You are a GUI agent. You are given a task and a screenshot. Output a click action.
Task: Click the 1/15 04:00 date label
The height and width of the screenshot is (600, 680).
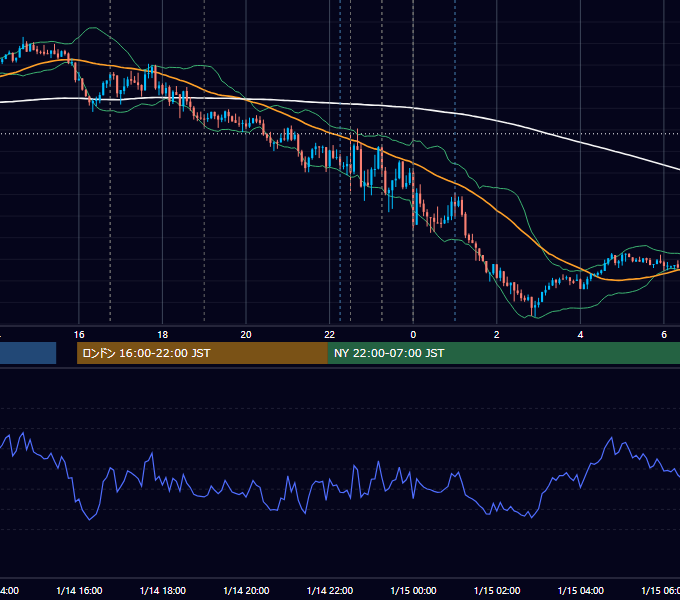coord(581,590)
